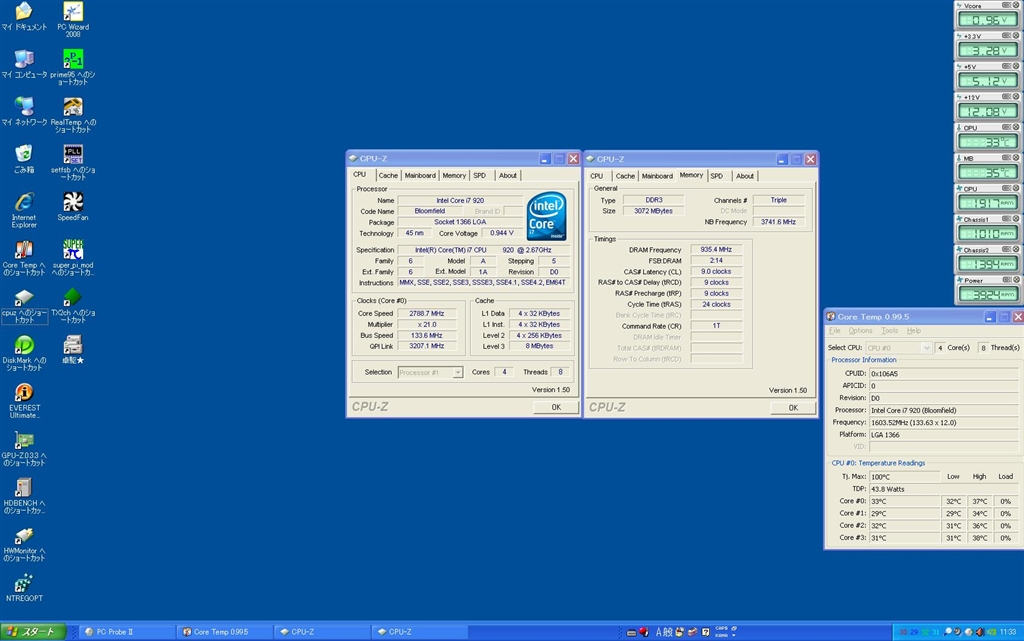The image size is (1024, 641).
Task: Click the Start button on the taskbar
Action: [33, 632]
